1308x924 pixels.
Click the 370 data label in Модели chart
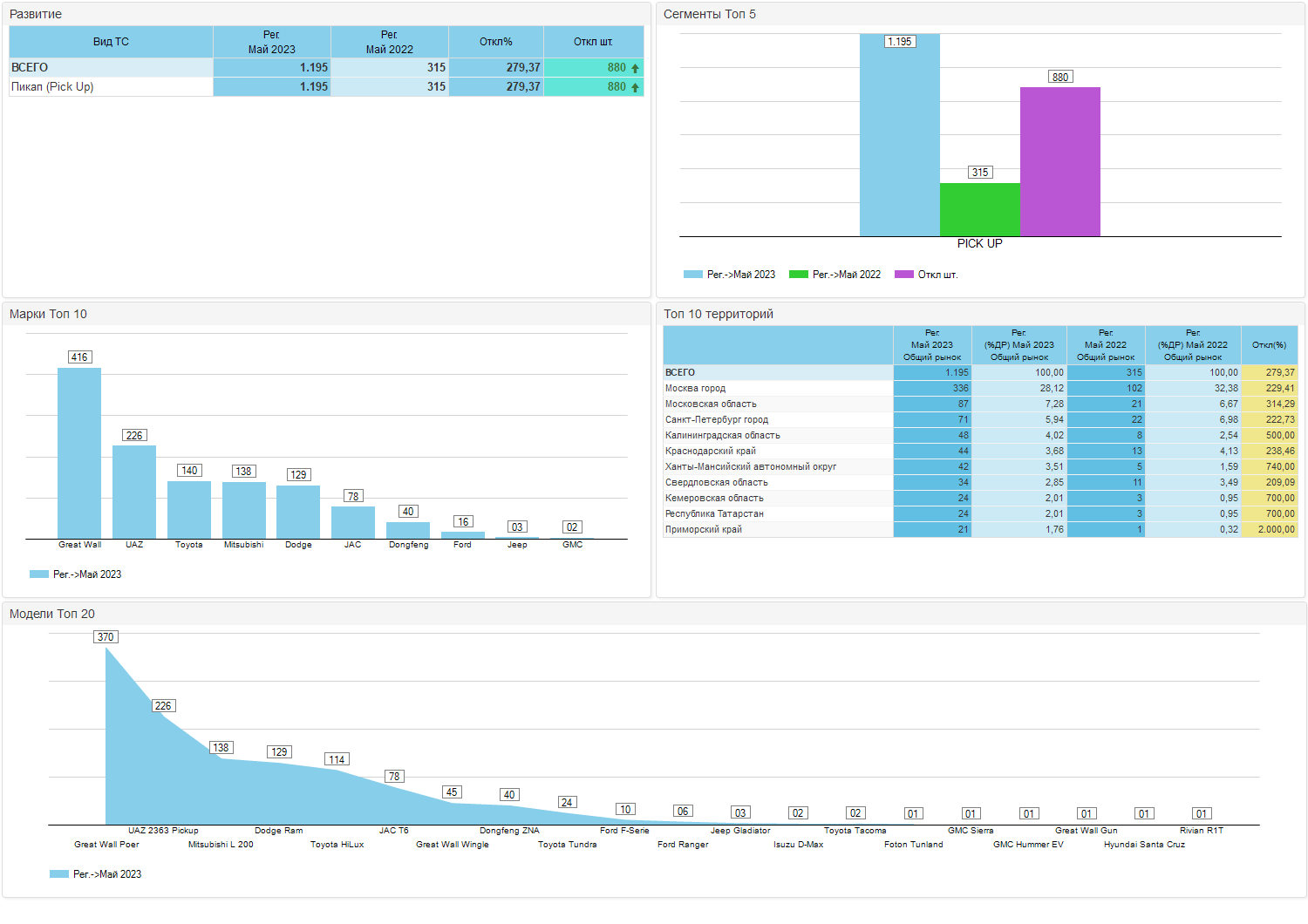pyautogui.click(x=106, y=637)
